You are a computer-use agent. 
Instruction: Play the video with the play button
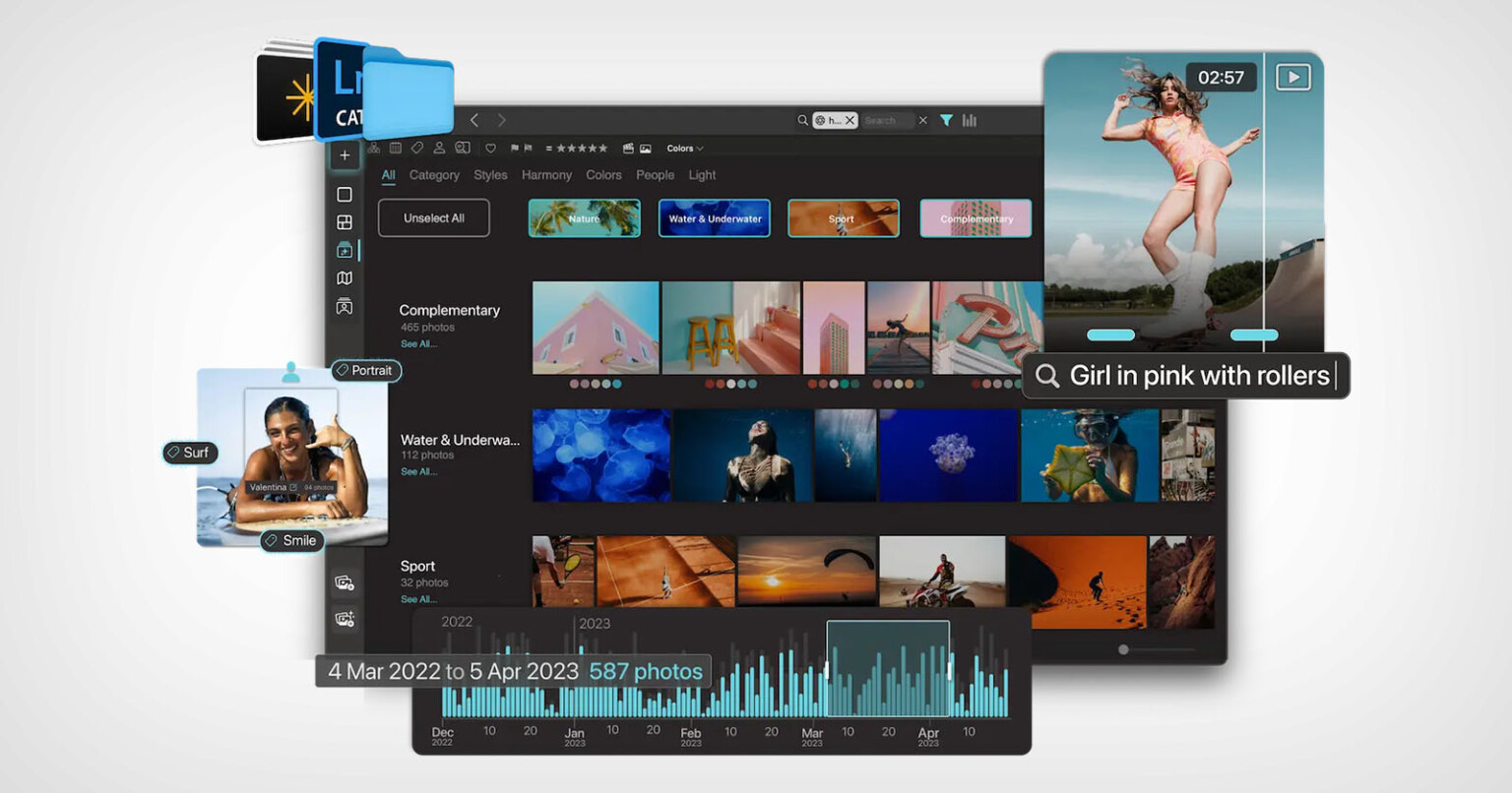pos(1293,77)
